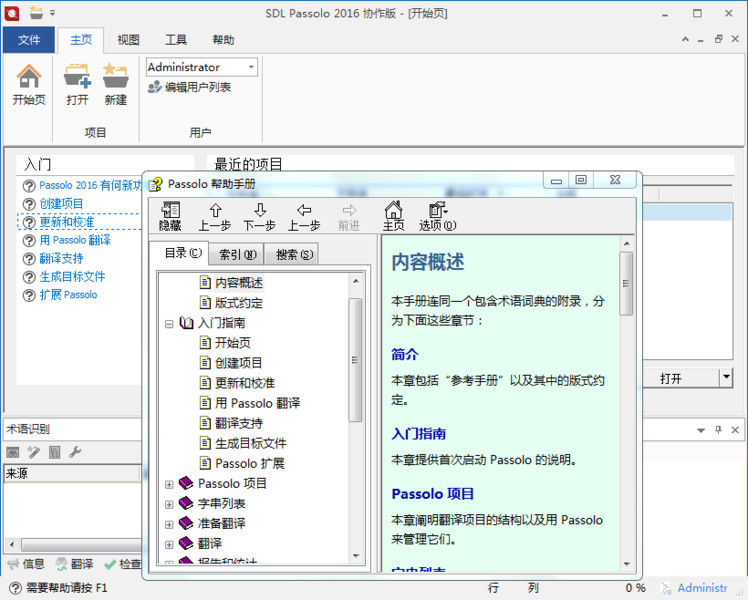Click 编辑用户列表 user icon button
The image size is (748, 600).
(190, 88)
